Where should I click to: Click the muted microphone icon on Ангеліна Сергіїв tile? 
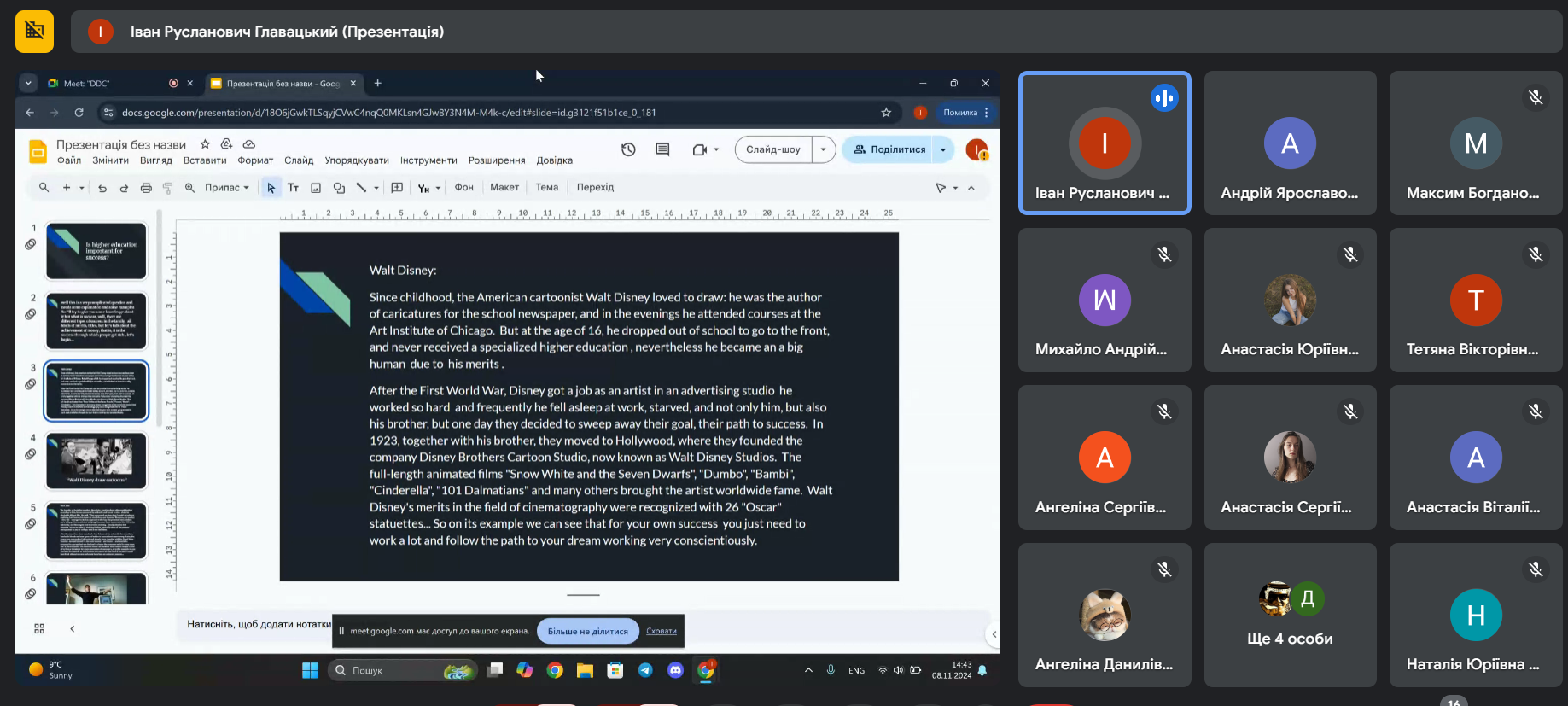(1164, 412)
